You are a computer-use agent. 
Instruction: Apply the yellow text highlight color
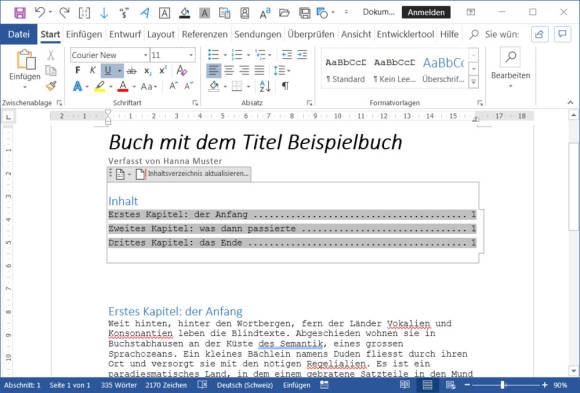point(100,87)
